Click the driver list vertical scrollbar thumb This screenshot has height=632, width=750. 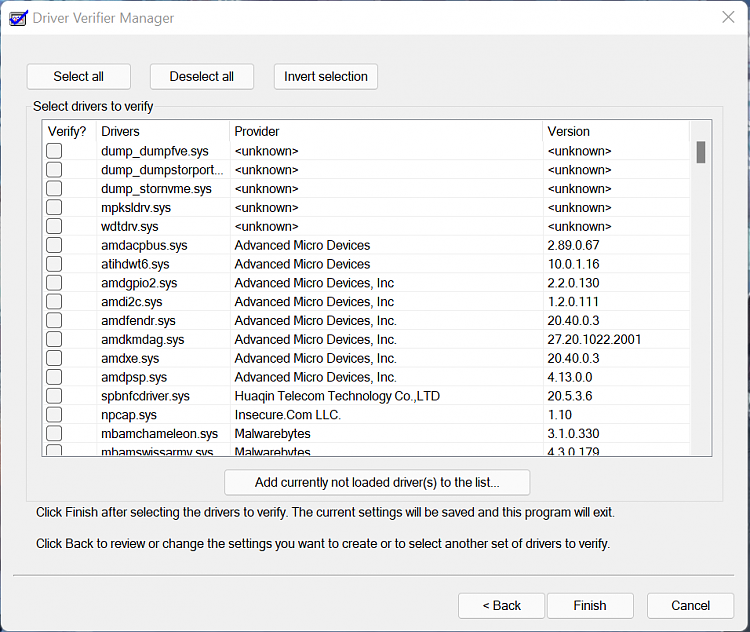701,152
